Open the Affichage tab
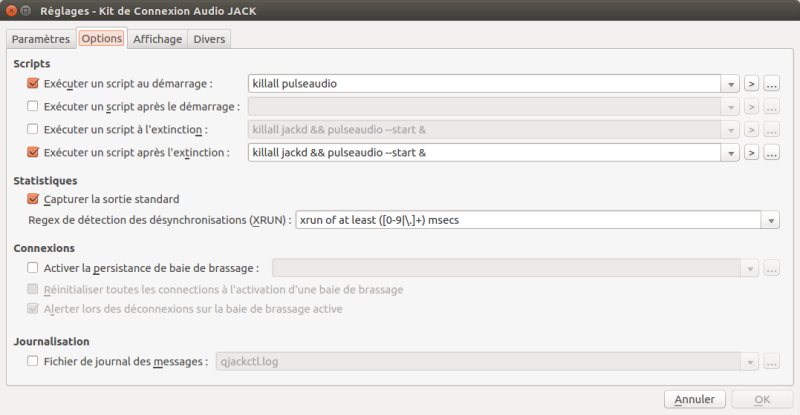The width and height of the screenshot is (800, 415). [158, 39]
